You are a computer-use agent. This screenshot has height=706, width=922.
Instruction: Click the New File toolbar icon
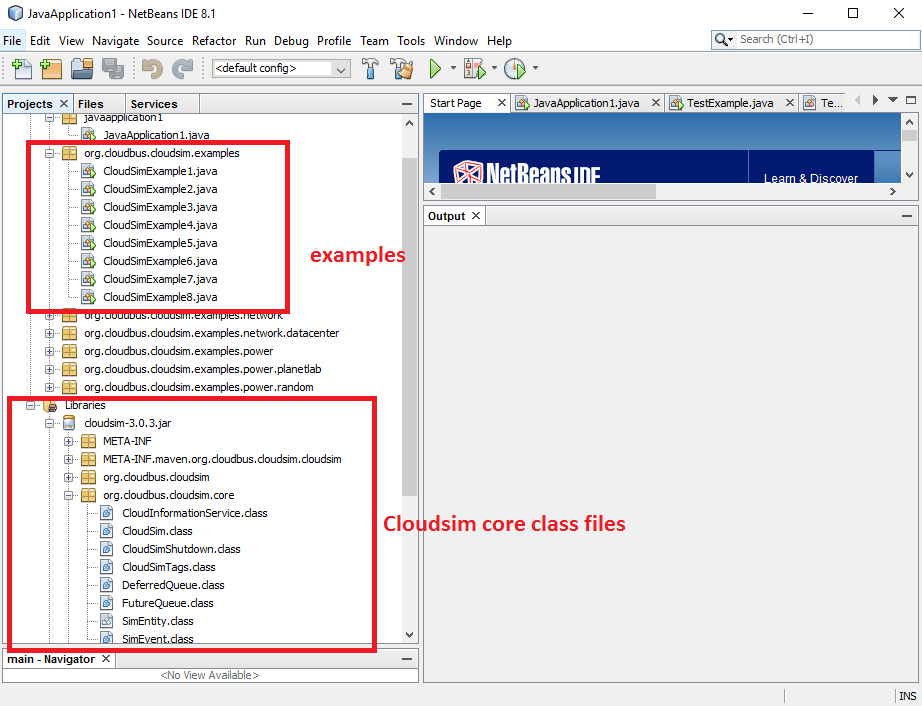(22, 69)
